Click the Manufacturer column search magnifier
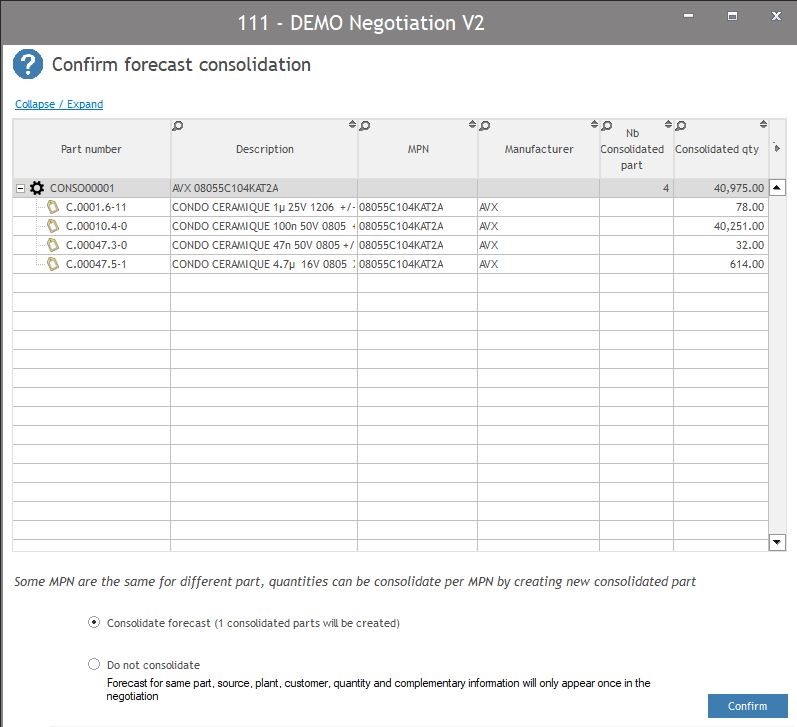This screenshot has height=727, width=797. coord(485,126)
